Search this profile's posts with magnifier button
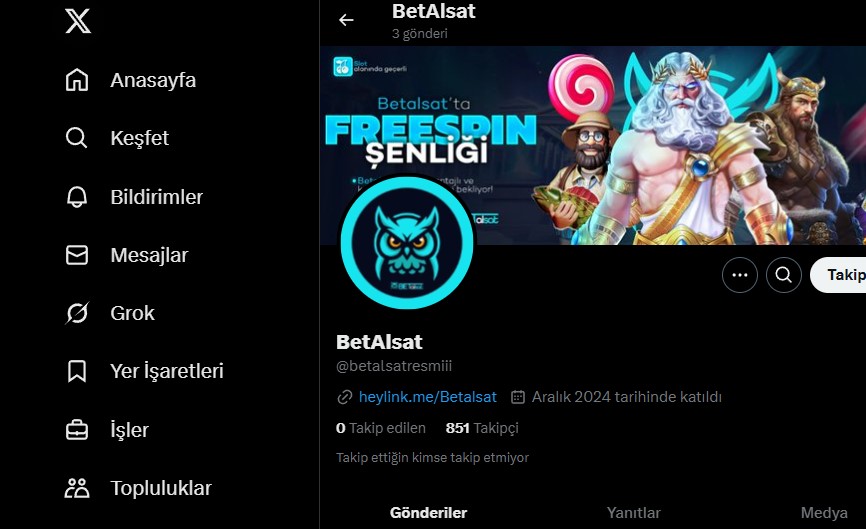 (784, 275)
